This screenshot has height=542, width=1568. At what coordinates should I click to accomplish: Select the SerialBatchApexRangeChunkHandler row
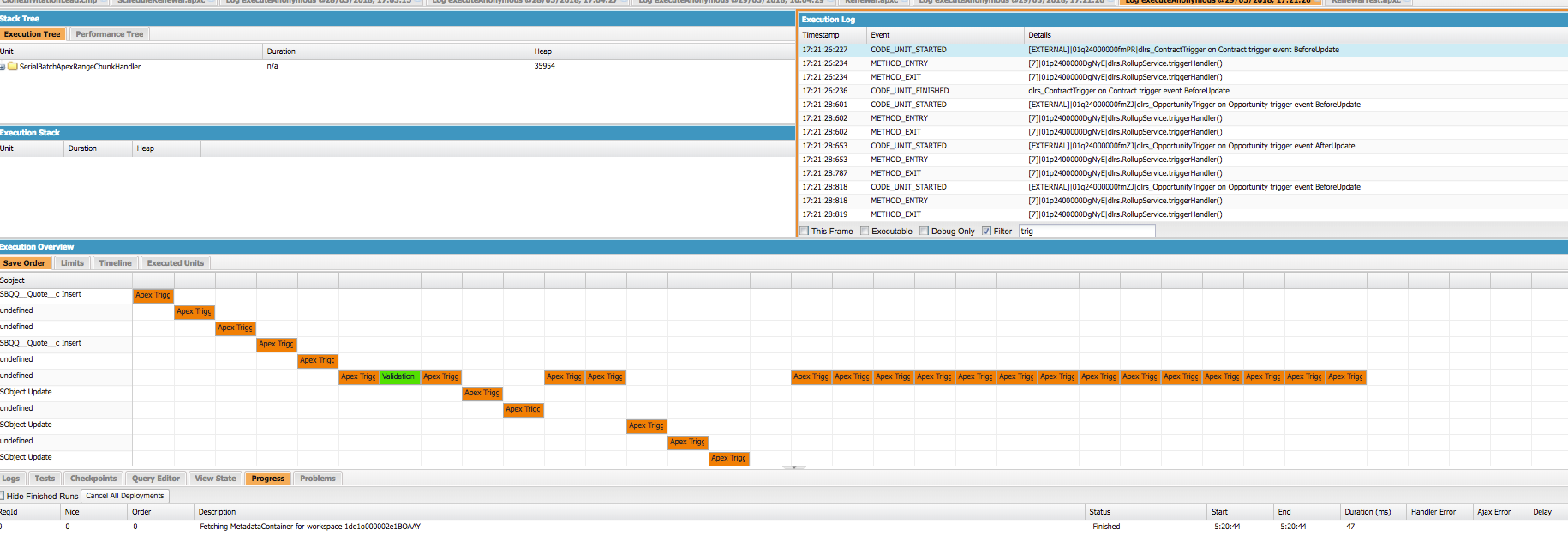[398, 67]
